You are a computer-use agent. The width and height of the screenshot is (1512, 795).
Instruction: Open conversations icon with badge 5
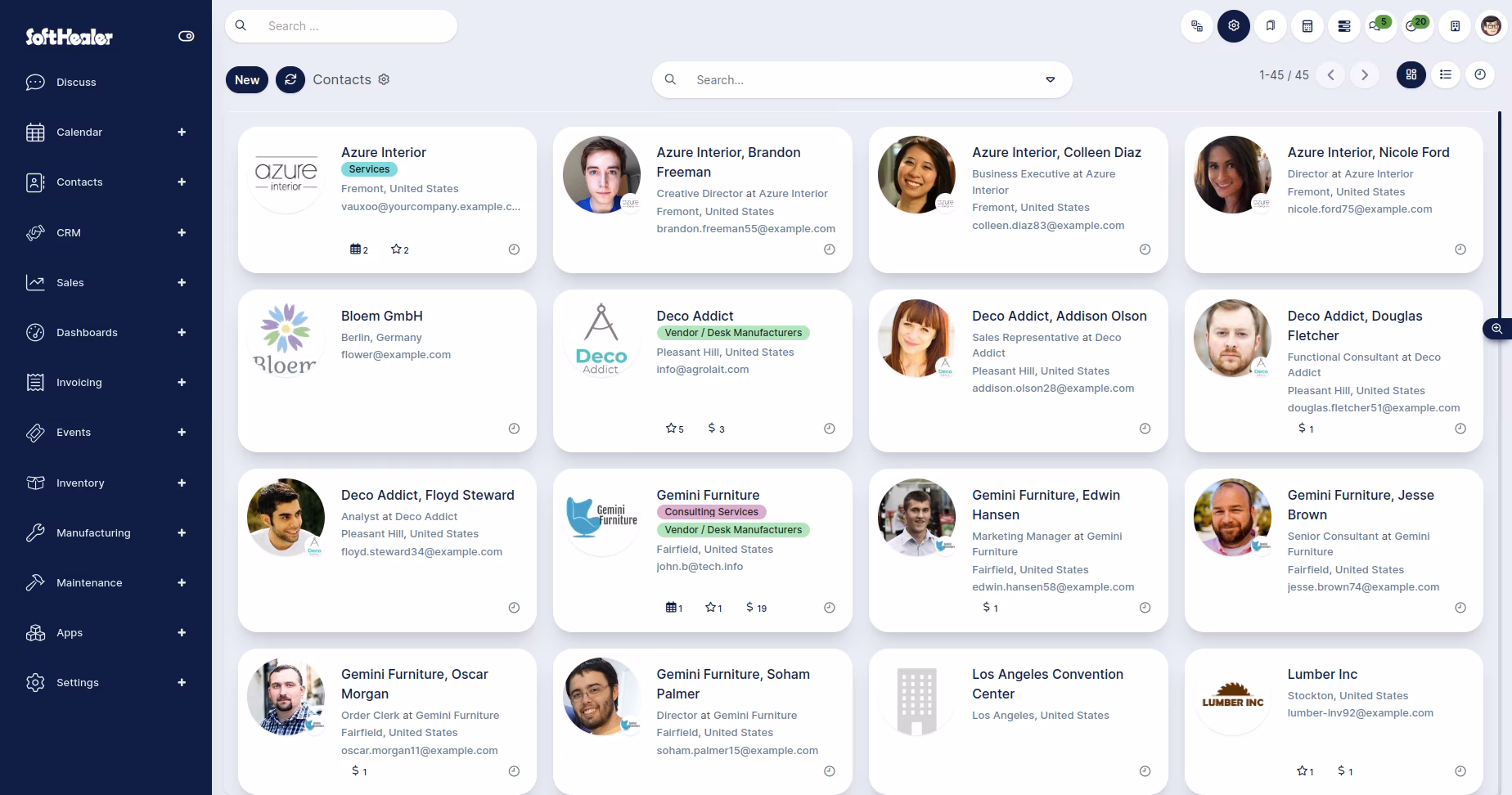pyautogui.click(x=1379, y=25)
